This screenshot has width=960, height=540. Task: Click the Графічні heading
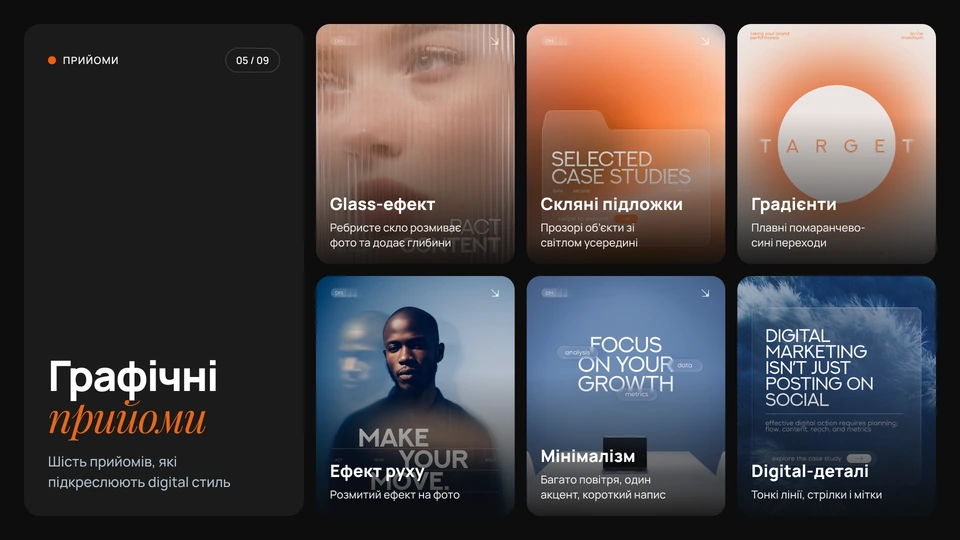[x=132, y=377]
